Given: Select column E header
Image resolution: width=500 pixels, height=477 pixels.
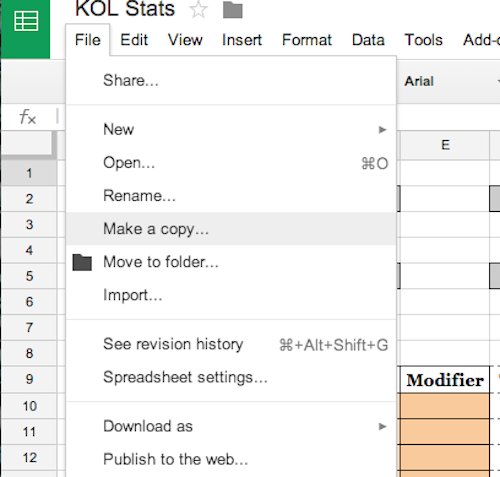Looking at the screenshot, I should coord(445,145).
